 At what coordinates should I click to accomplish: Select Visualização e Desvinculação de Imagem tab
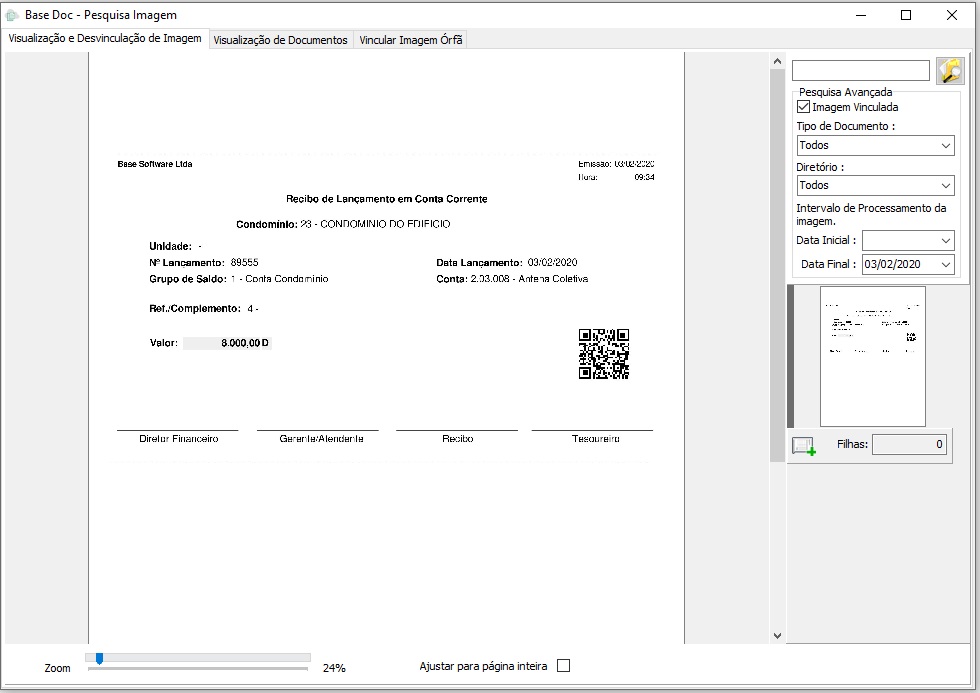[105, 38]
